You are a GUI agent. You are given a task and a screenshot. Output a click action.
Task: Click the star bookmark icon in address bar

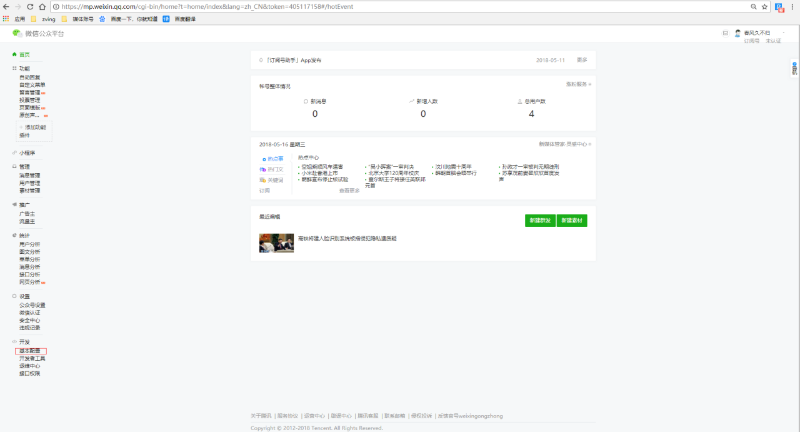[x=764, y=7]
